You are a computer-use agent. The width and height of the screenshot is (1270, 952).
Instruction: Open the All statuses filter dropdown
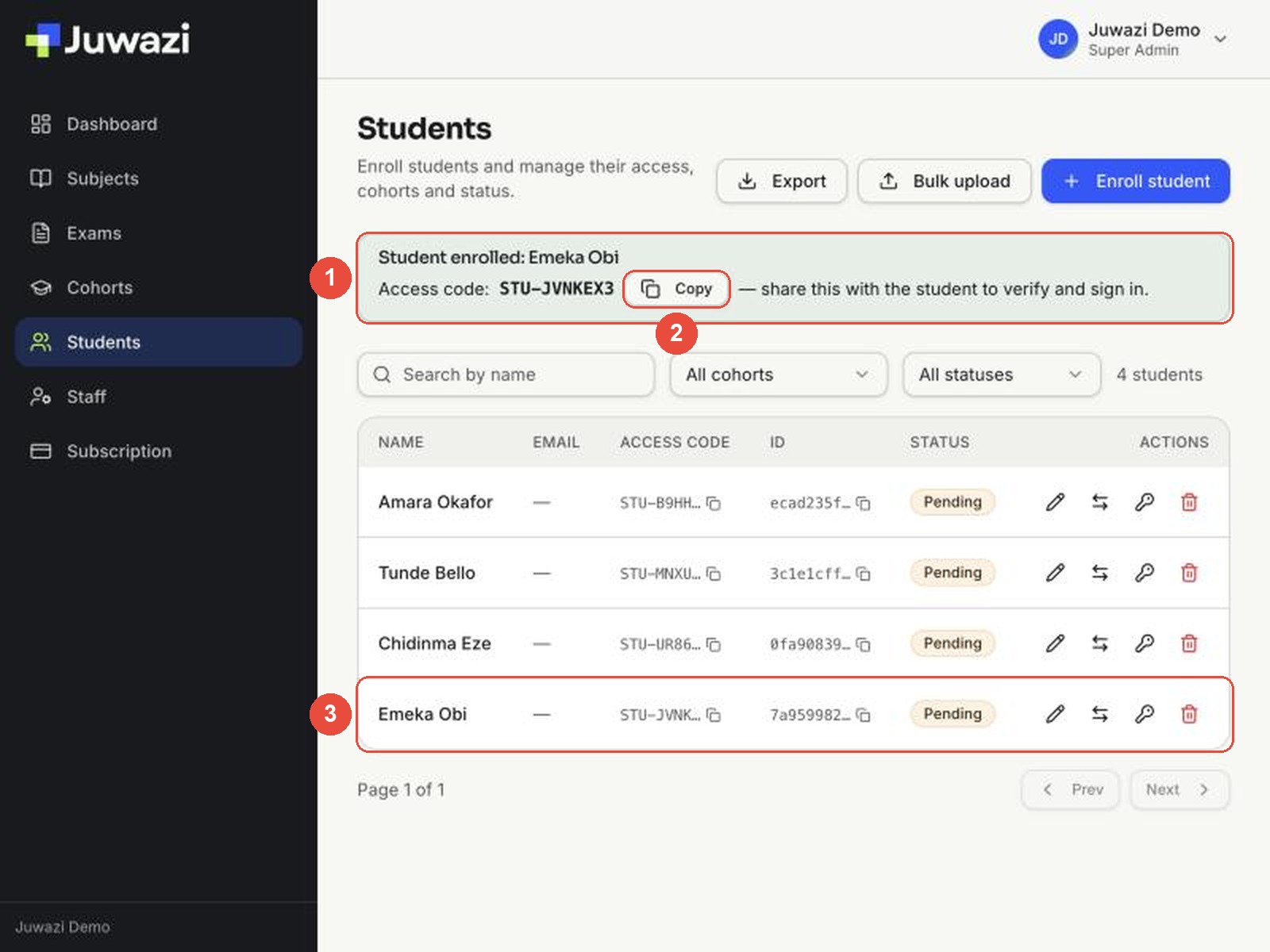coord(1002,374)
